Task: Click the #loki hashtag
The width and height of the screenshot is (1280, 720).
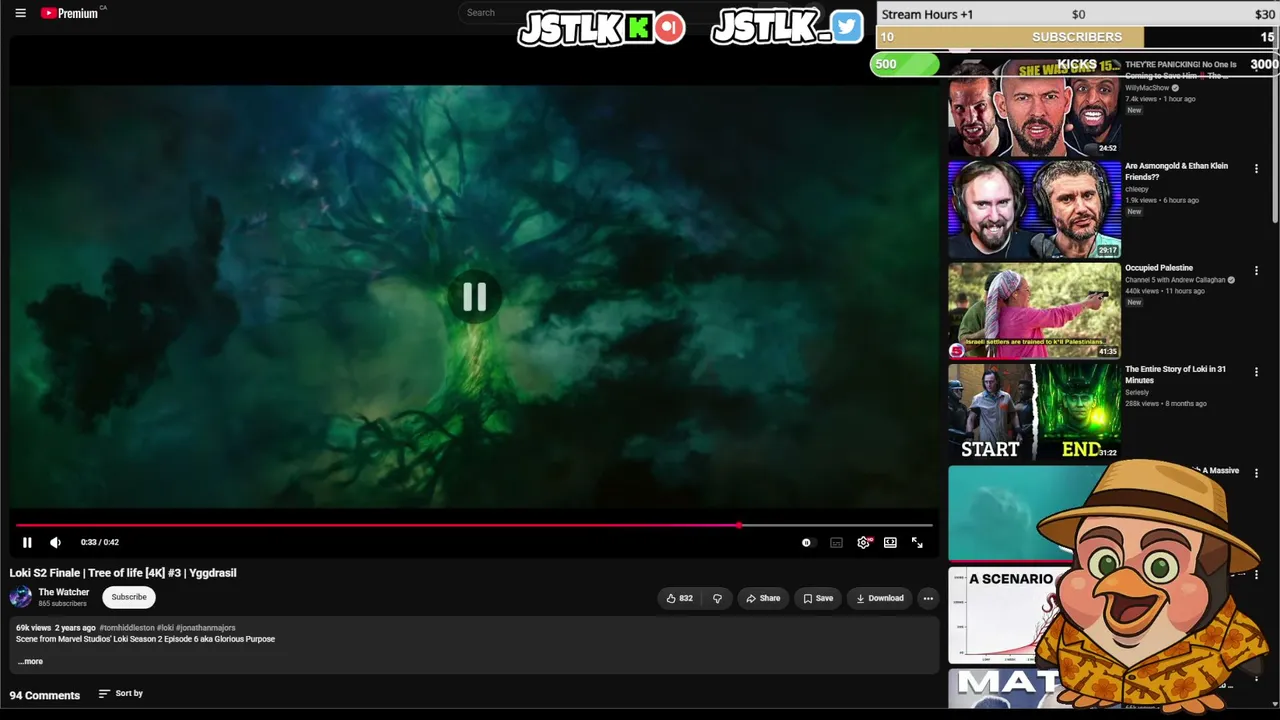Action: (x=165, y=628)
